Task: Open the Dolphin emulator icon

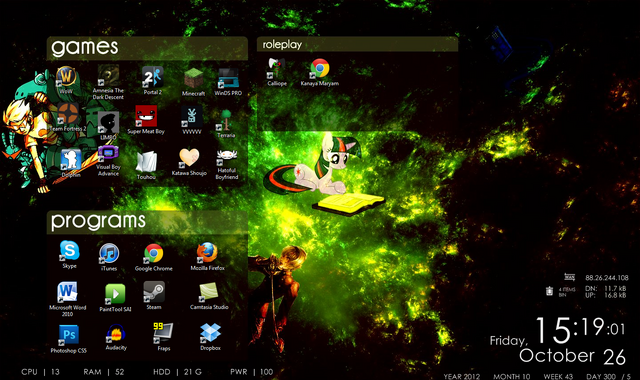Action: pos(71,163)
